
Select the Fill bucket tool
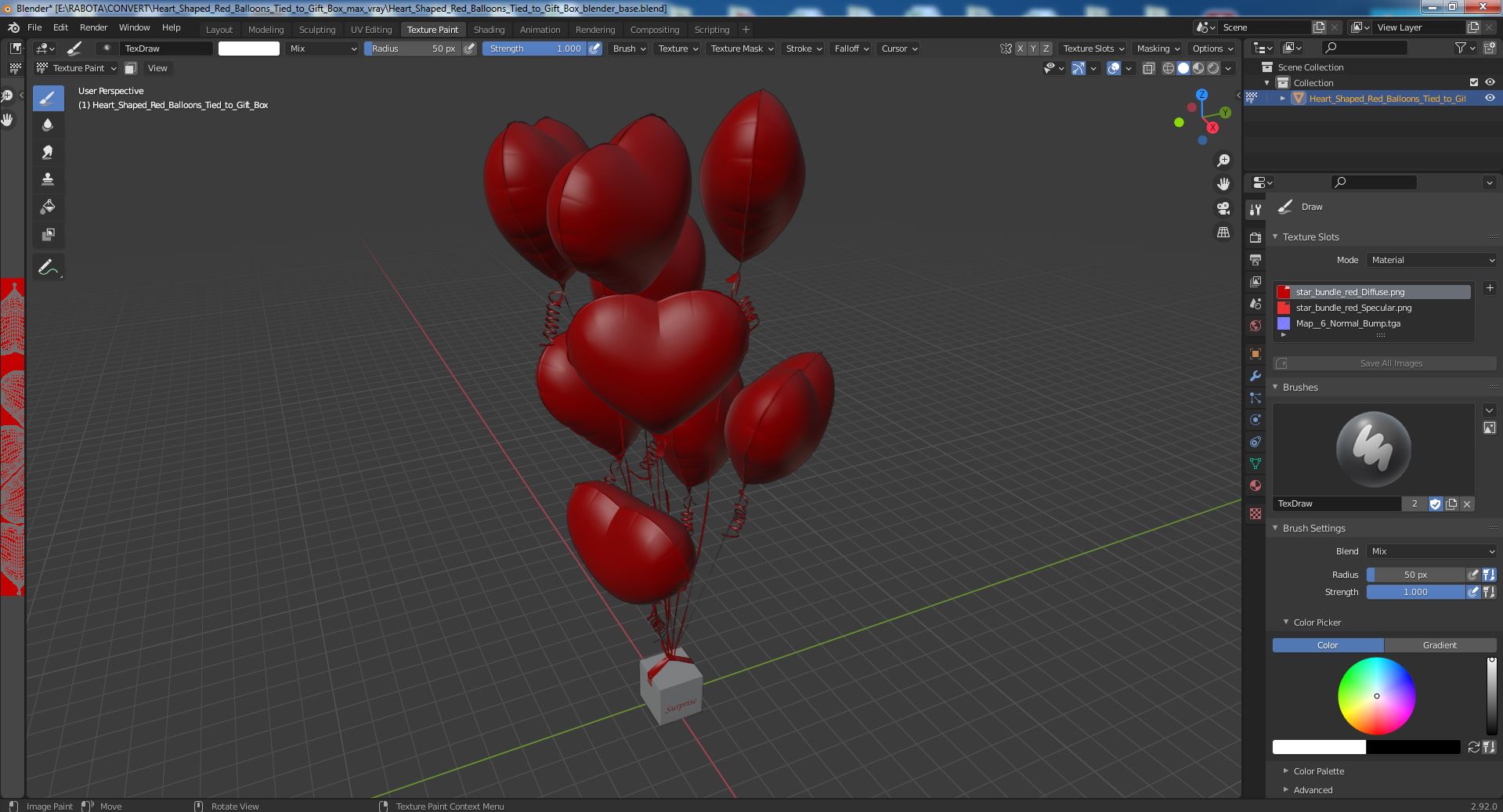(x=48, y=207)
